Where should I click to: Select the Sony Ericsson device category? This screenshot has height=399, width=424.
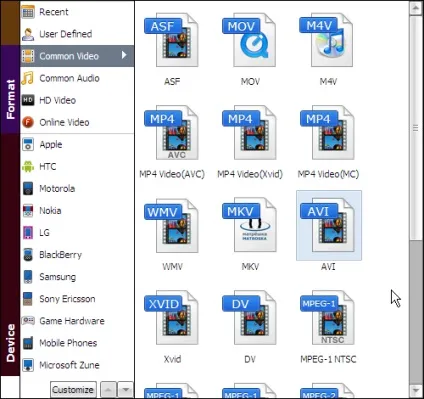pos(77,299)
